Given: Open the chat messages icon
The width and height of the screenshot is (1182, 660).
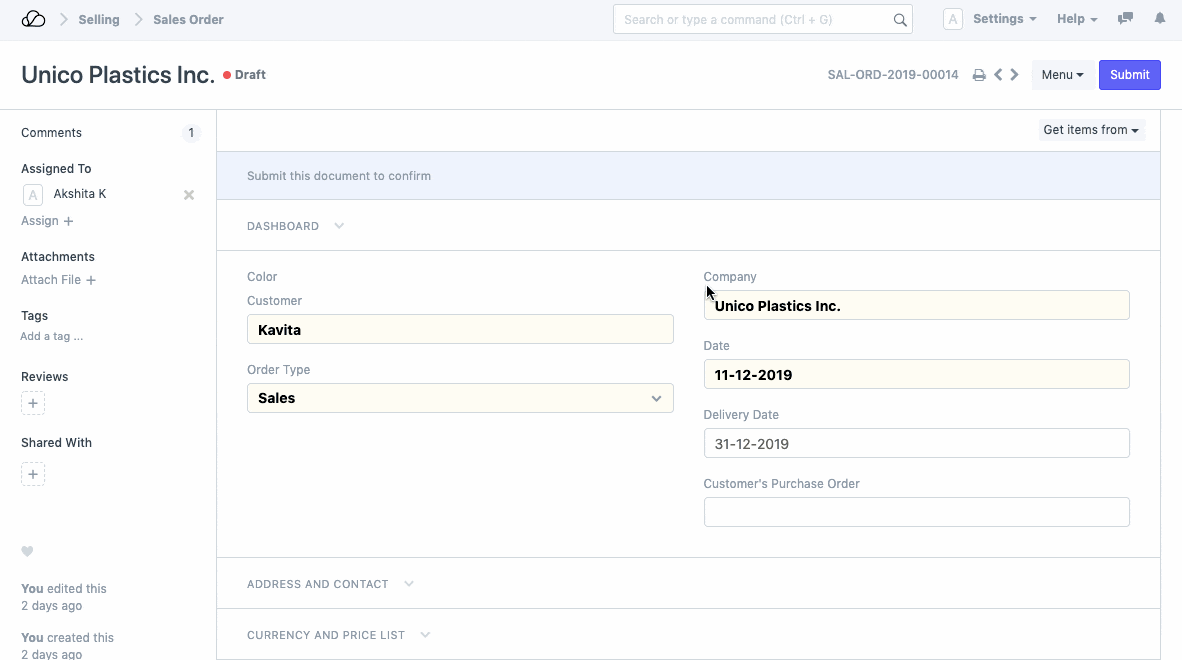Looking at the screenshot, I should point(1126,19).
